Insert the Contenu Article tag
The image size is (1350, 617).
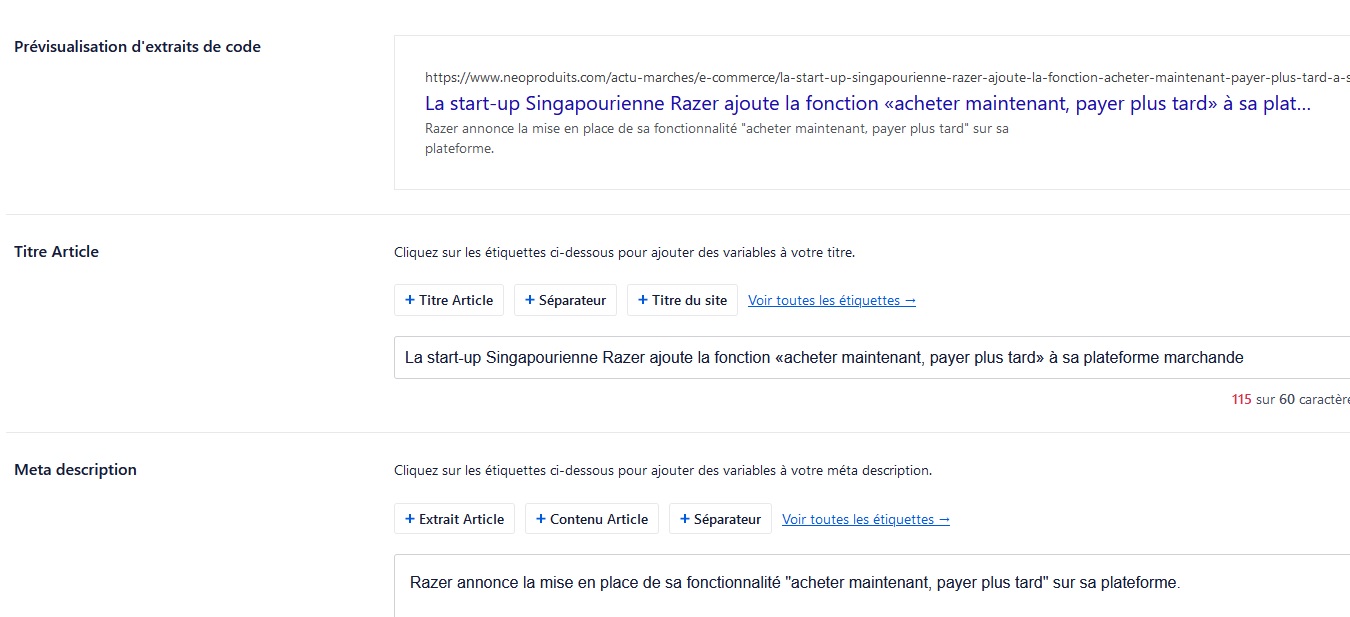pyautogui.click(x=592, y=519)
